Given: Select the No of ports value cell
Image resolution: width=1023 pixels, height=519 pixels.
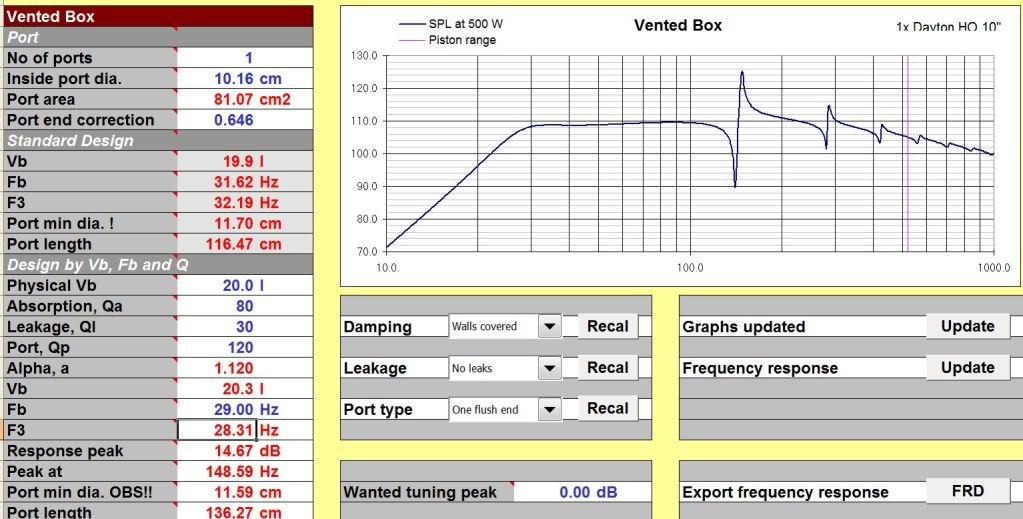Looking at the screenshot, I should click(245, 57).
